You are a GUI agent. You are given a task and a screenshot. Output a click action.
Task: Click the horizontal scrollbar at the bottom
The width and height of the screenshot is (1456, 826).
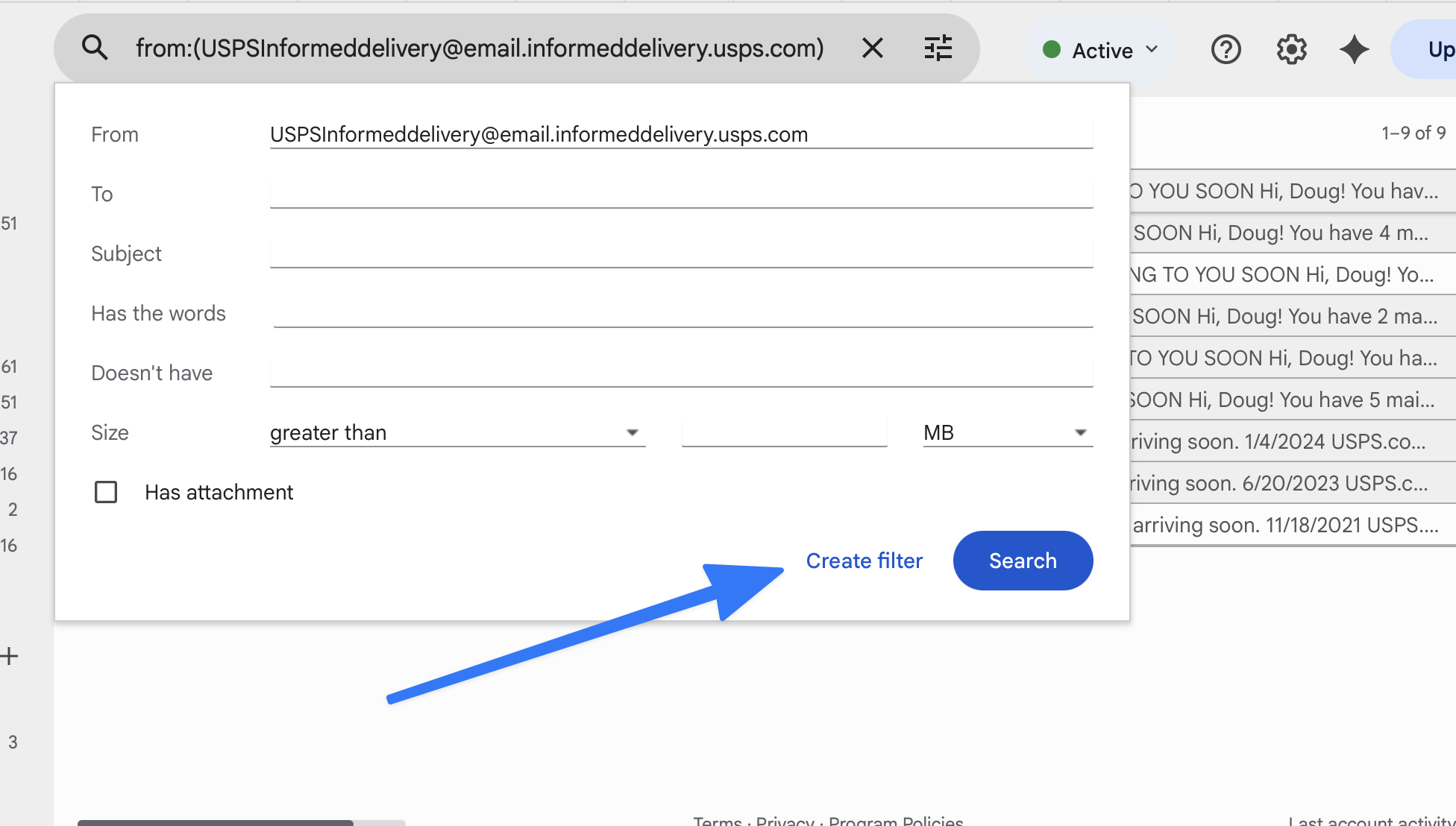(x=216, y=822)
